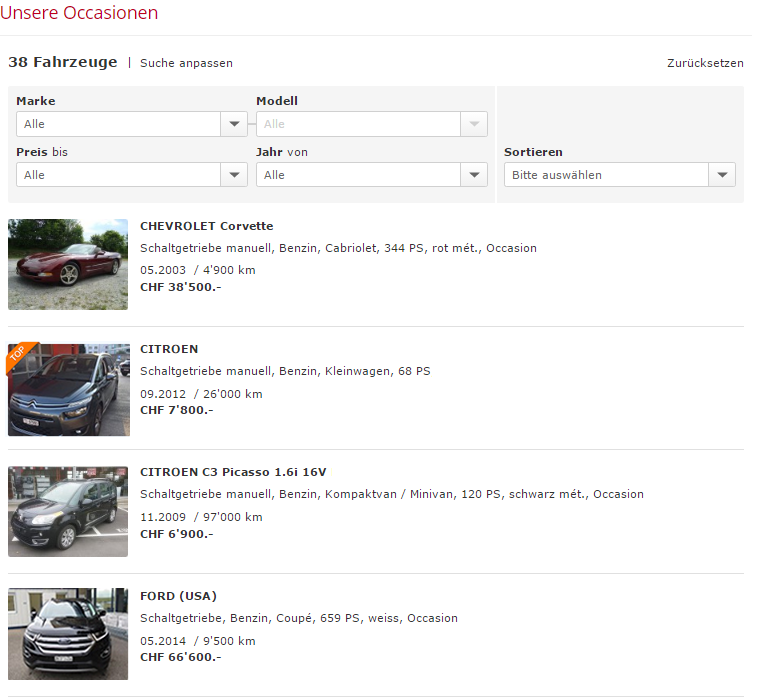
Task: Expand the Preis bis dropdown
Action: 118,175
